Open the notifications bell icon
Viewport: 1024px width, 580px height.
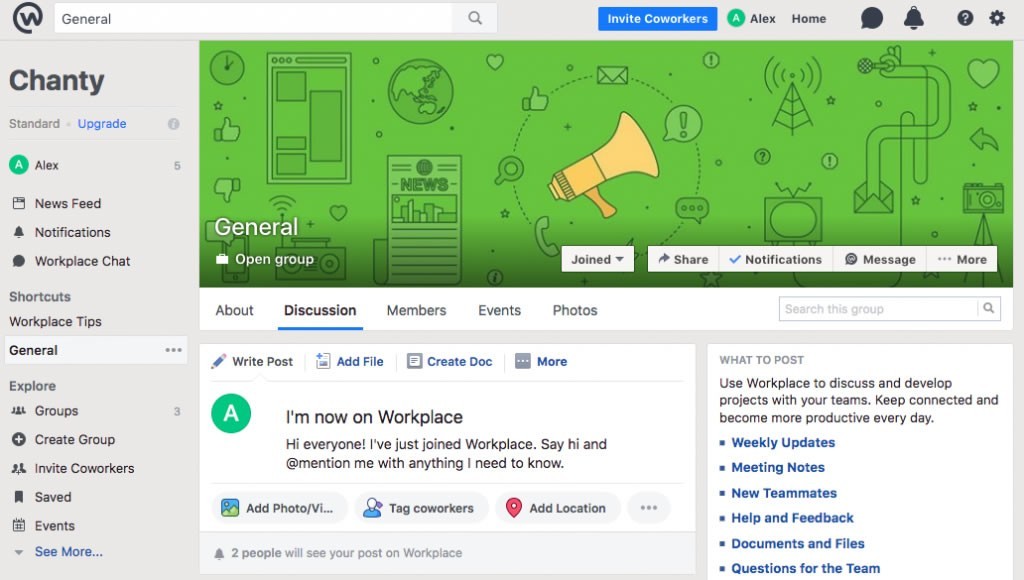pos(913,17)
